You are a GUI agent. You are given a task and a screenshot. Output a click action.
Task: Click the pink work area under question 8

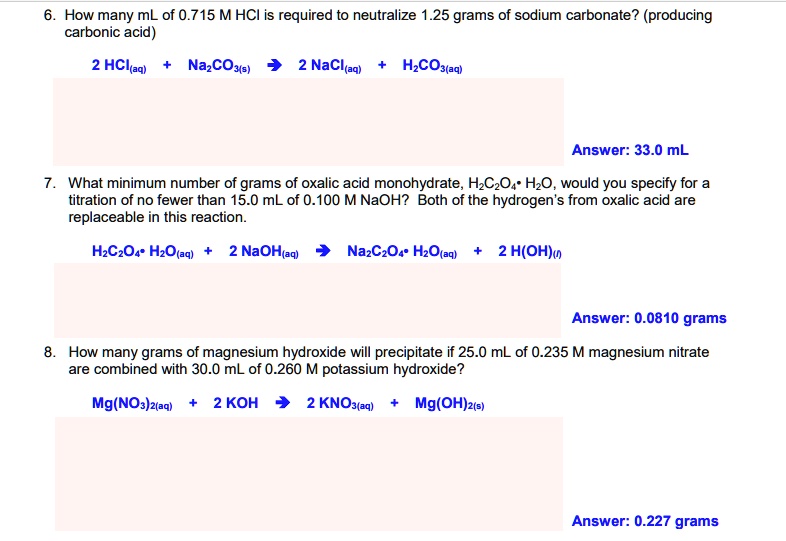(x=309, y=473)
